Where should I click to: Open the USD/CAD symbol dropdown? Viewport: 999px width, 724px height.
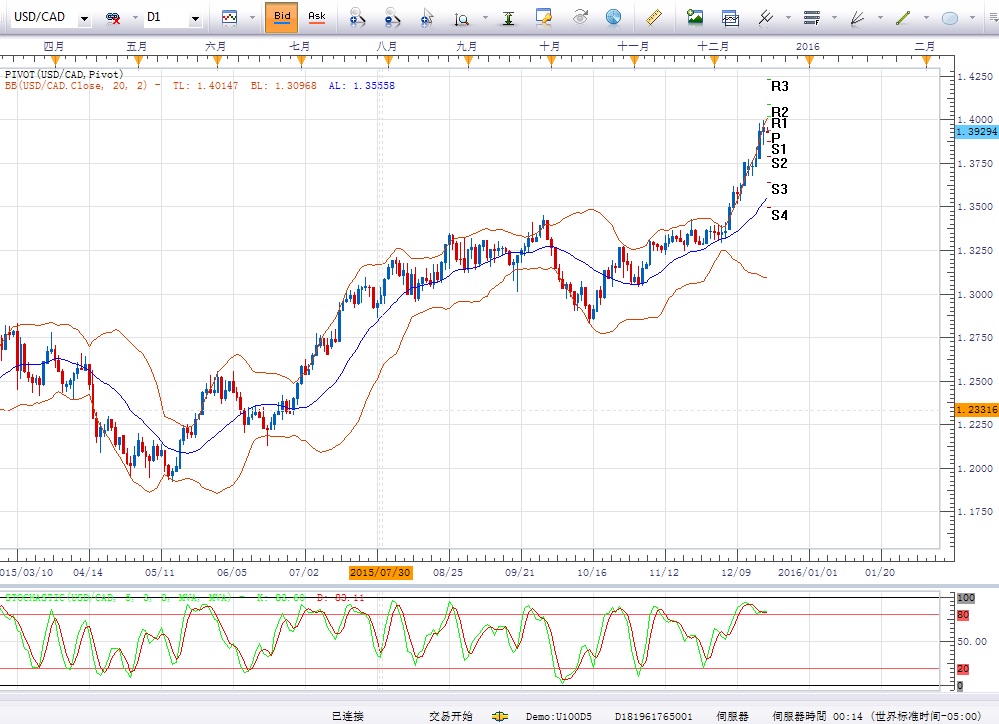83,19
